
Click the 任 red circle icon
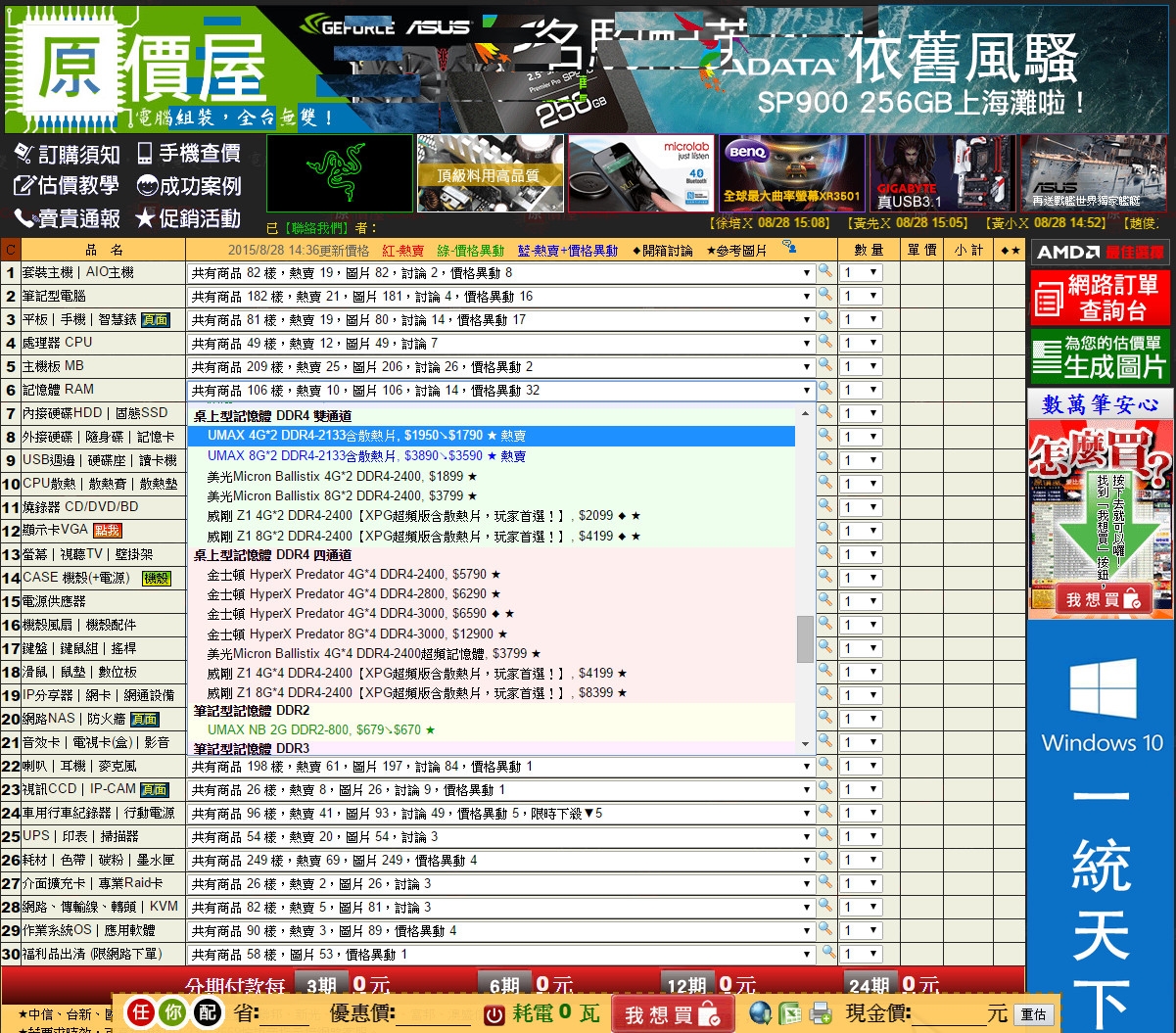coord(140,1012)
